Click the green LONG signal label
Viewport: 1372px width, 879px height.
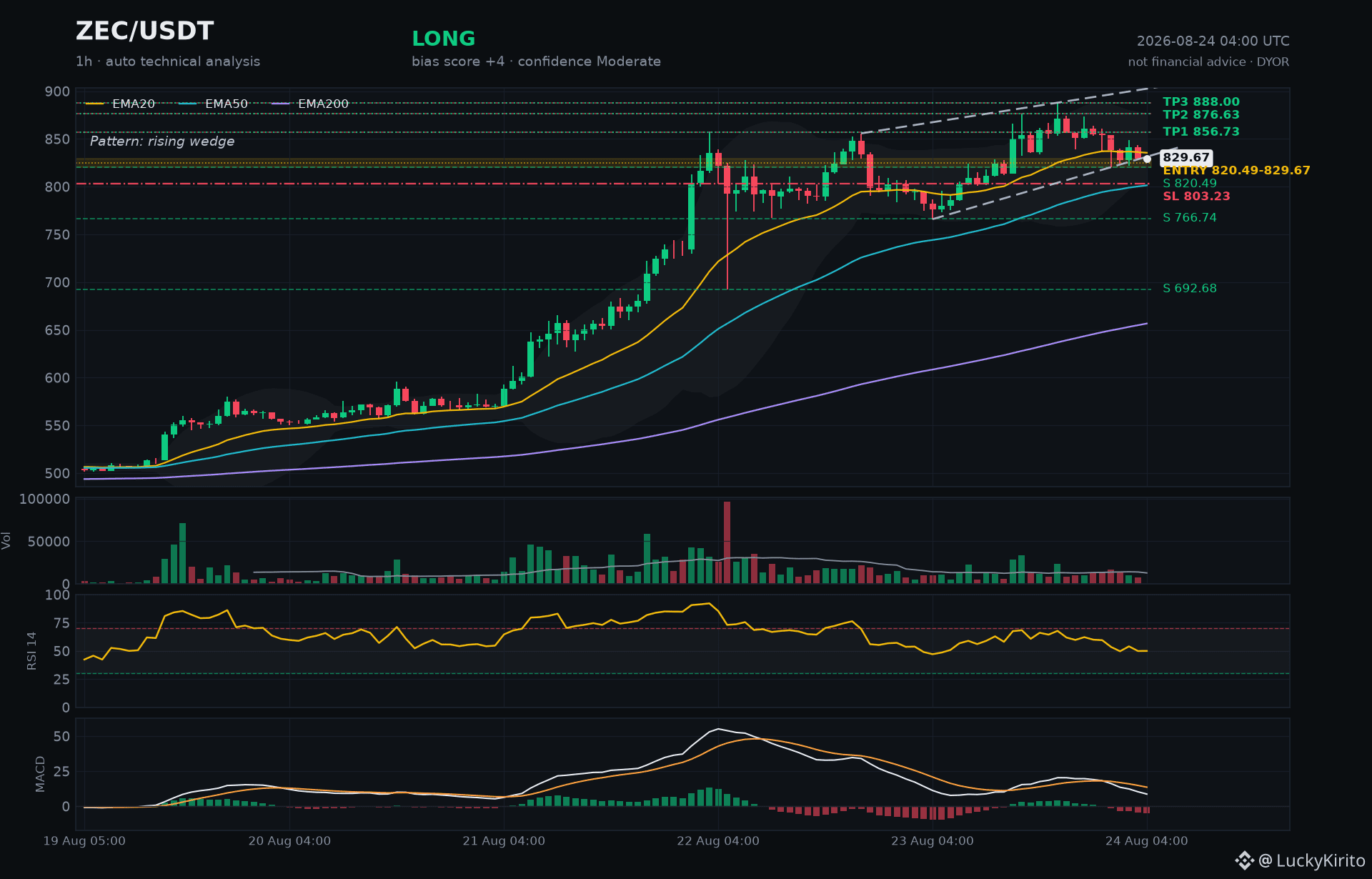[x=444, y=39]
